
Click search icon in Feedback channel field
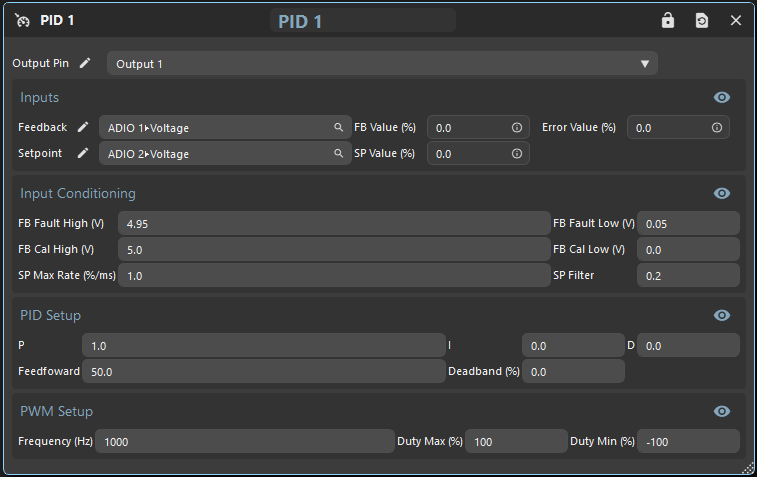(x=339, y=128)
